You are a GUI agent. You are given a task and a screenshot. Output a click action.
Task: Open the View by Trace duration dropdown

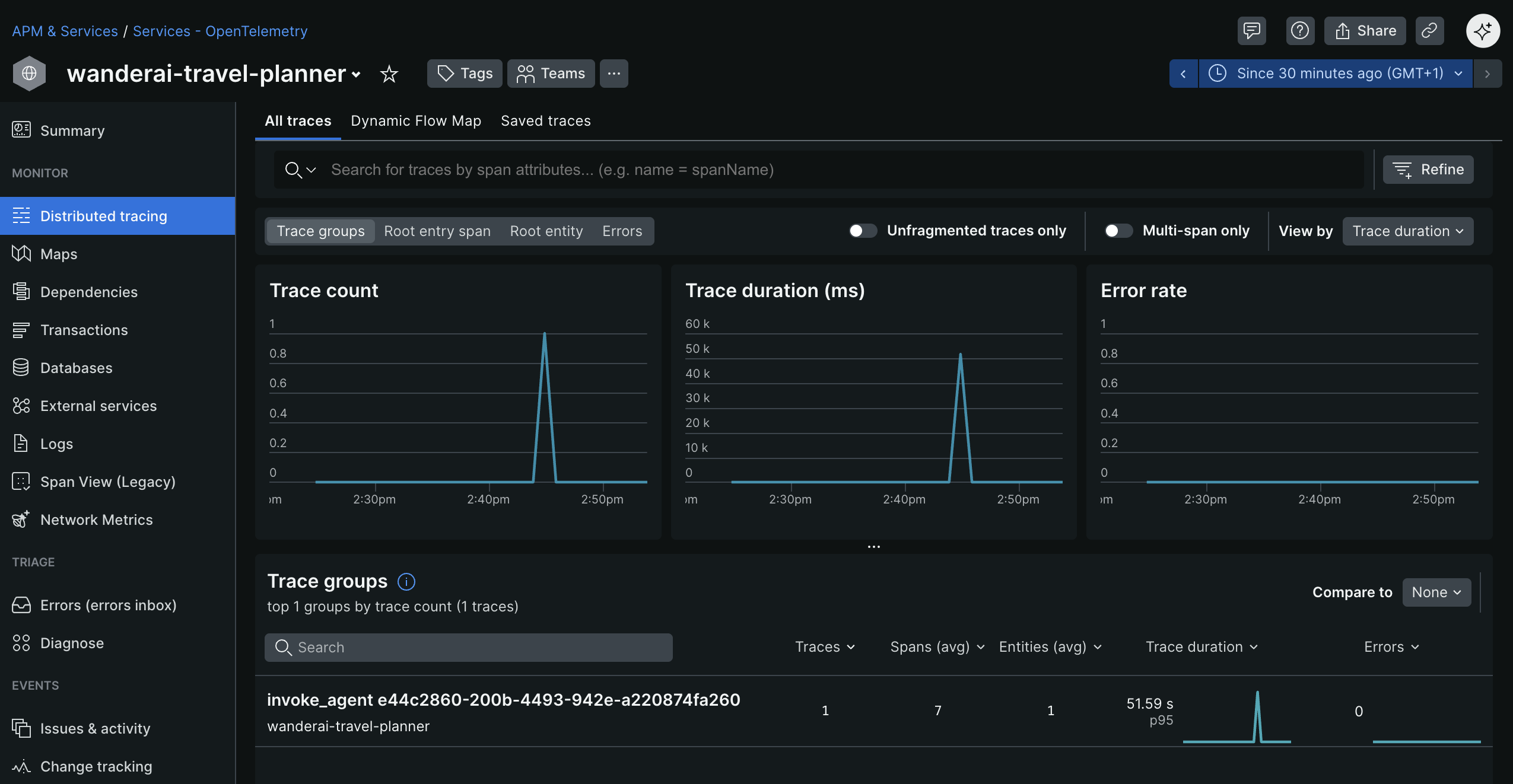pyautogui.click(x=1407, y=231)
